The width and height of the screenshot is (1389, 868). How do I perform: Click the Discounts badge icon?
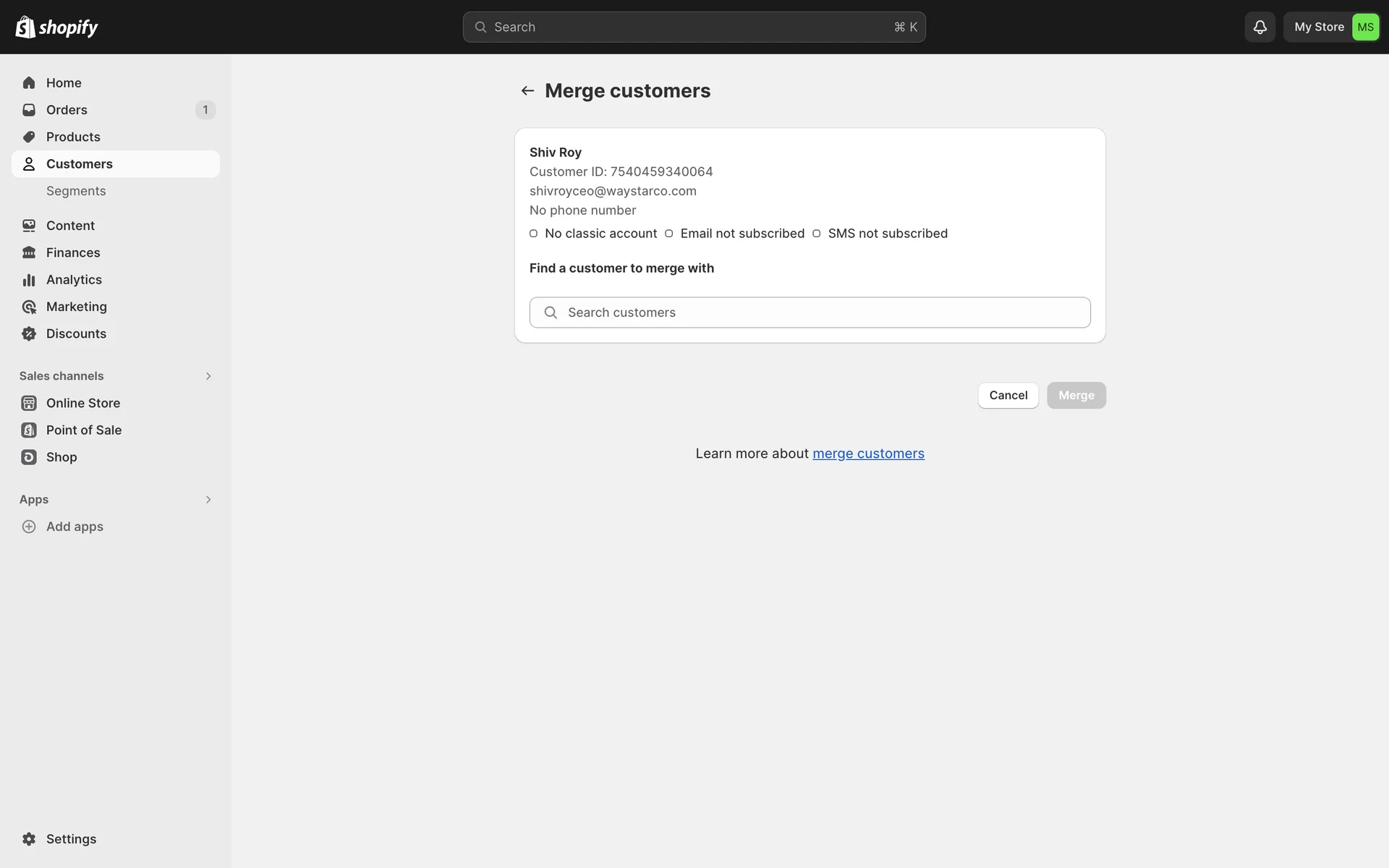(29, 333)
